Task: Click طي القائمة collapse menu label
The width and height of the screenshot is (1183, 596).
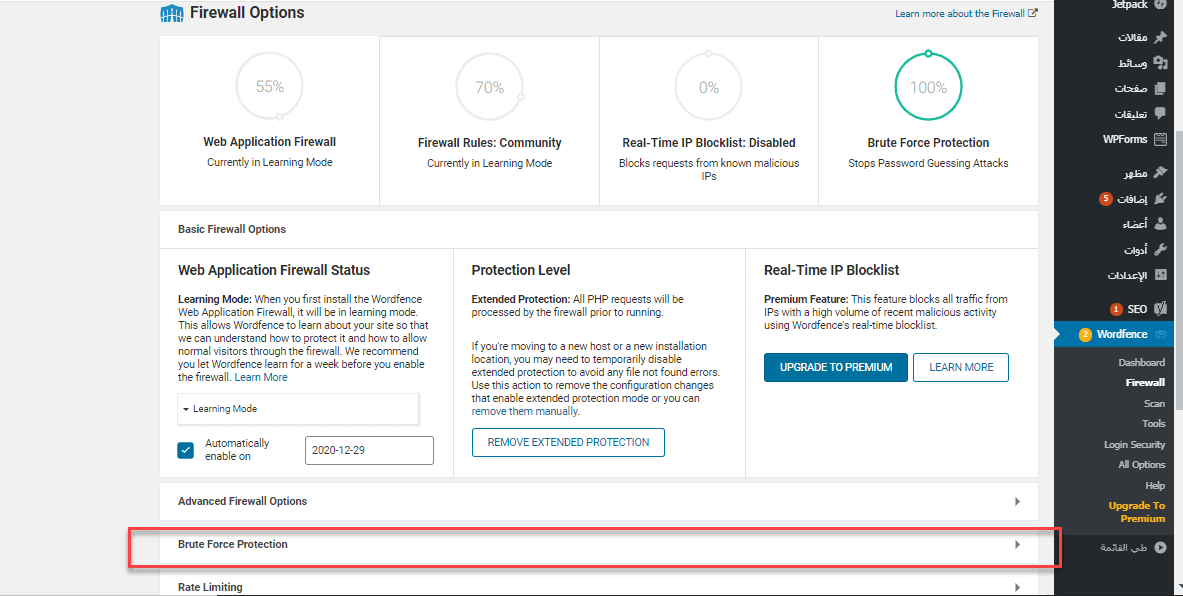Action: pos(1123,548)
